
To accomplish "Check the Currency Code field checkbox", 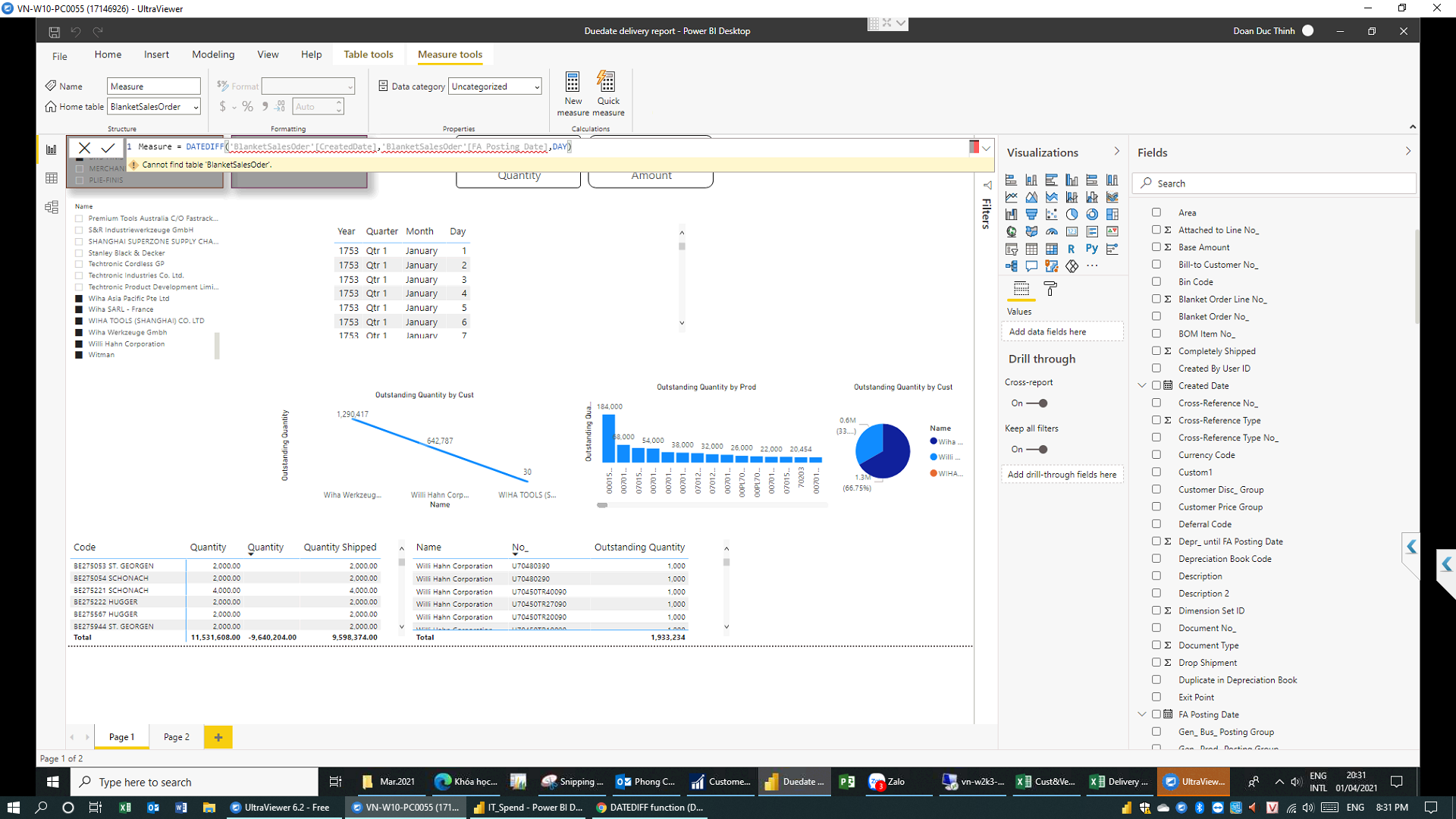I will pyautogui.click(x=1156, y=454).
